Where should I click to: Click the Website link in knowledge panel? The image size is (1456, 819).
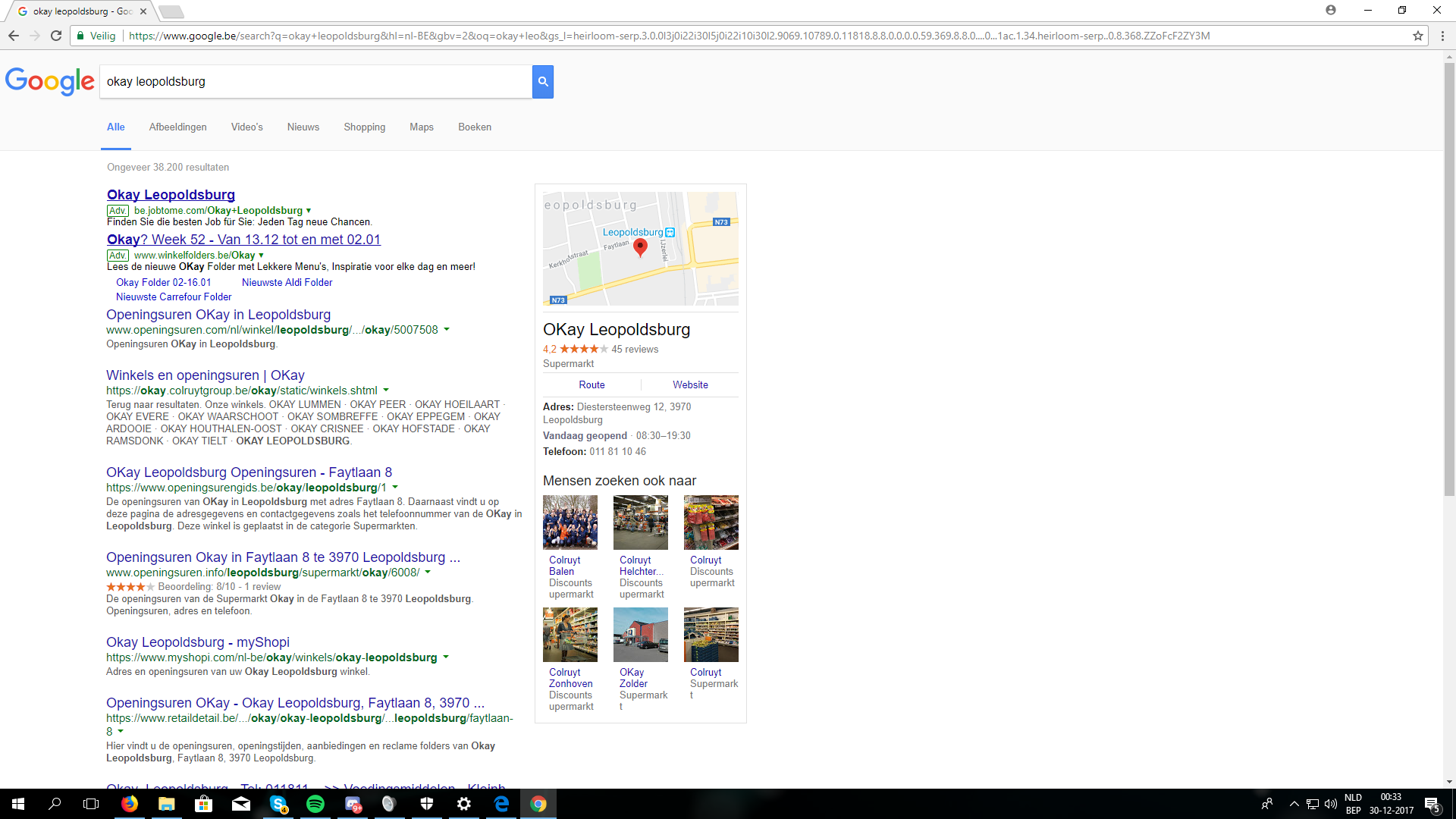coord(690,384)
